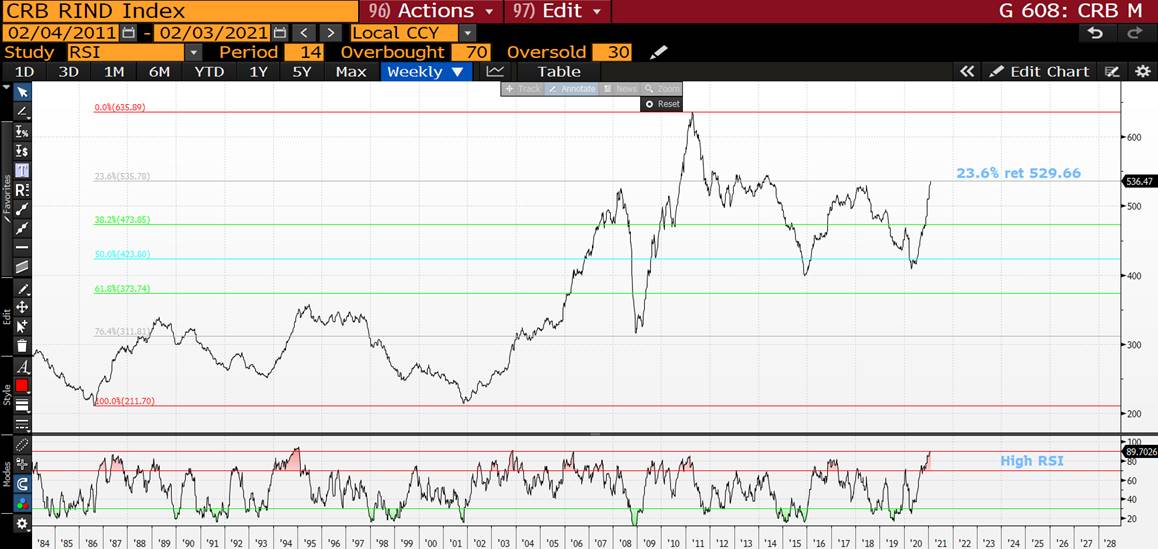Viewport: 1158px width, 549px height.
Task: Pick the horizontal line tool
Action: point(22,248)
